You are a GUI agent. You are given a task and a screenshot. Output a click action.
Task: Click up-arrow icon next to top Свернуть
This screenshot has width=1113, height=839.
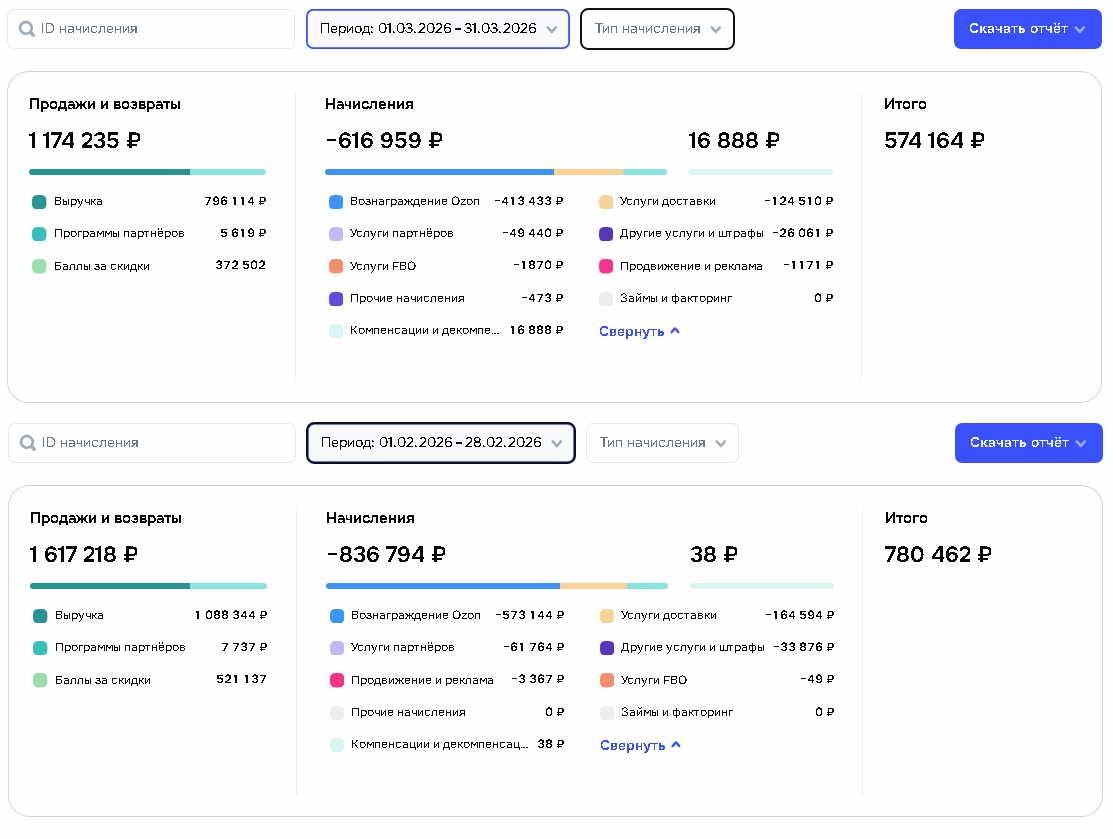675,331
